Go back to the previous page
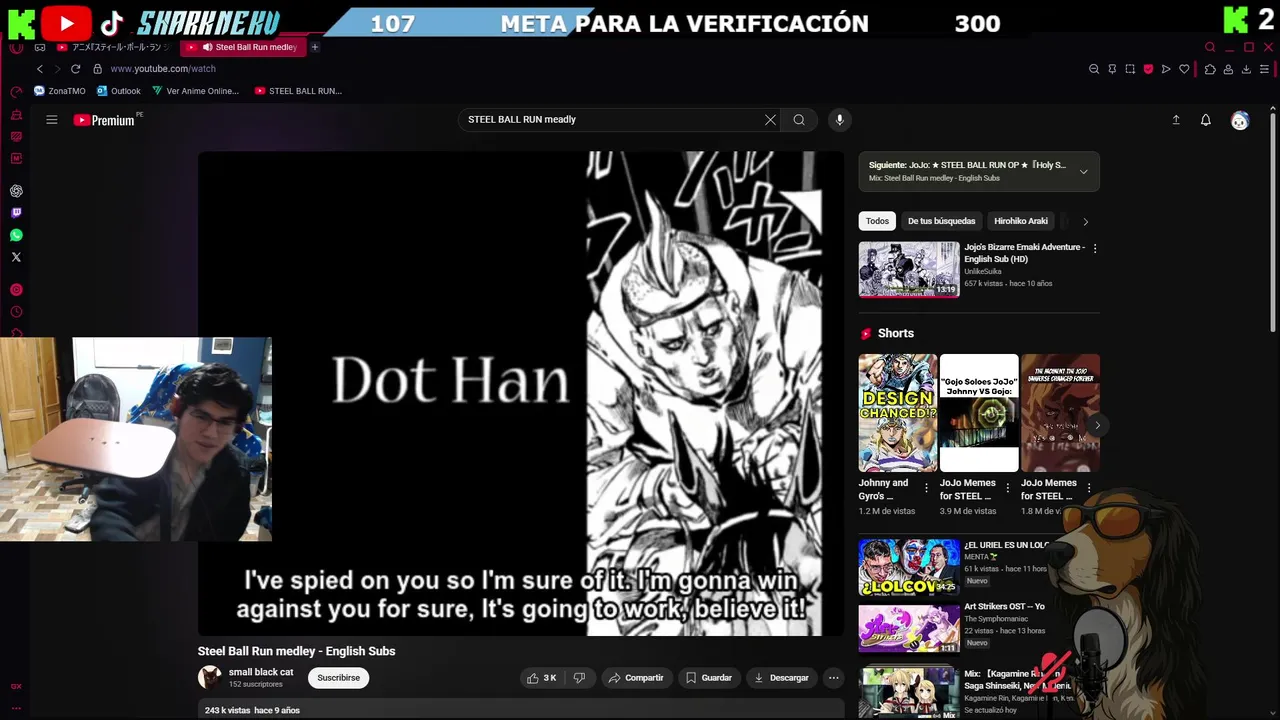The width and height of the screenshot is (1280, 720). tap(40, 69)
